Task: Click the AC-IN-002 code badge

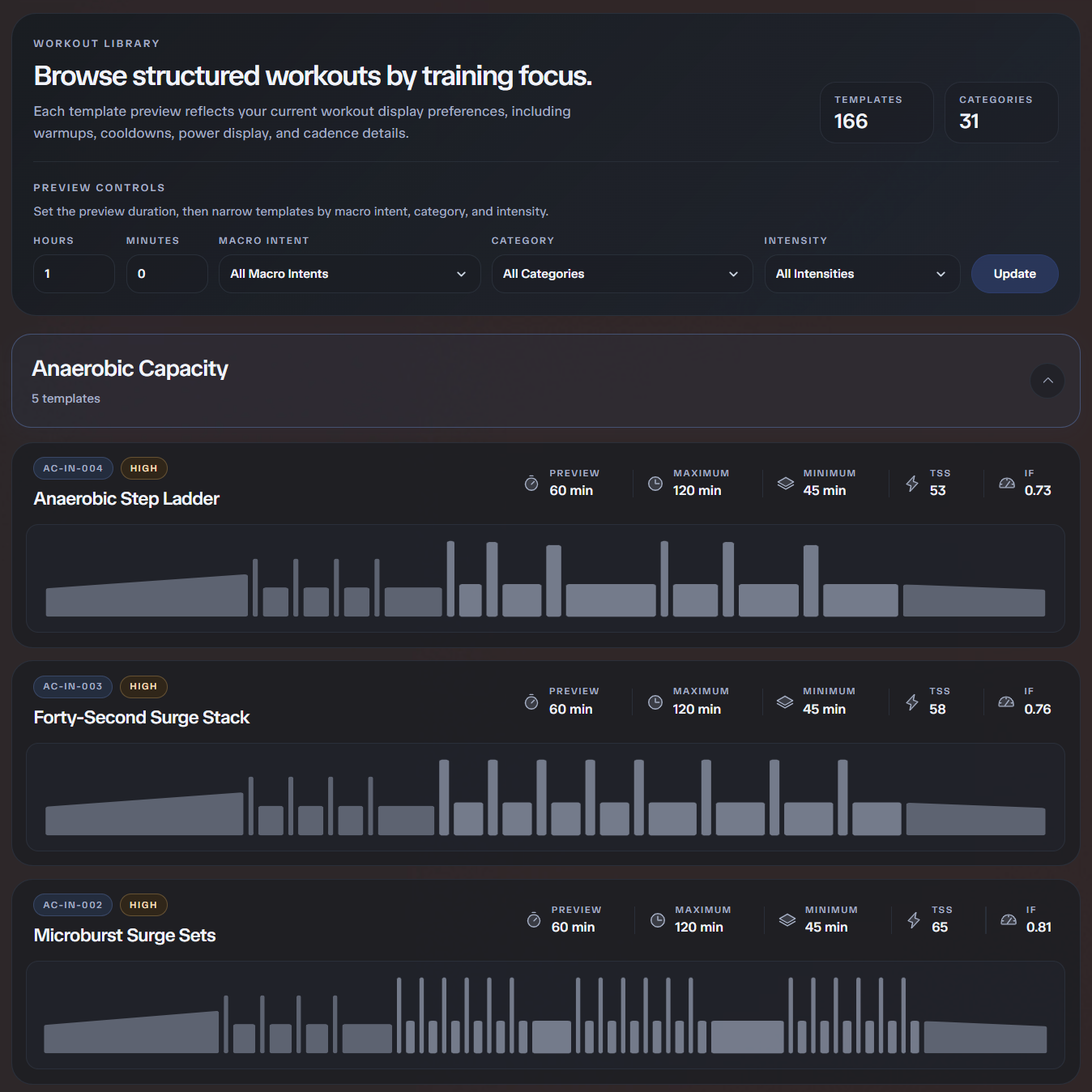Action: (73, 905)
